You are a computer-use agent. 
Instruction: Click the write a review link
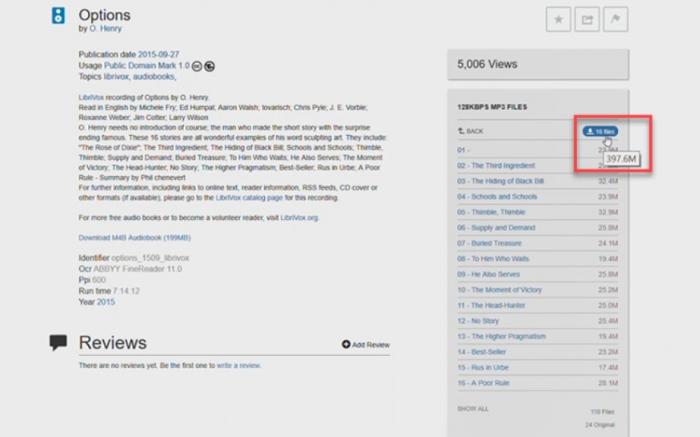pyautogui.click(x=238, y=365)
